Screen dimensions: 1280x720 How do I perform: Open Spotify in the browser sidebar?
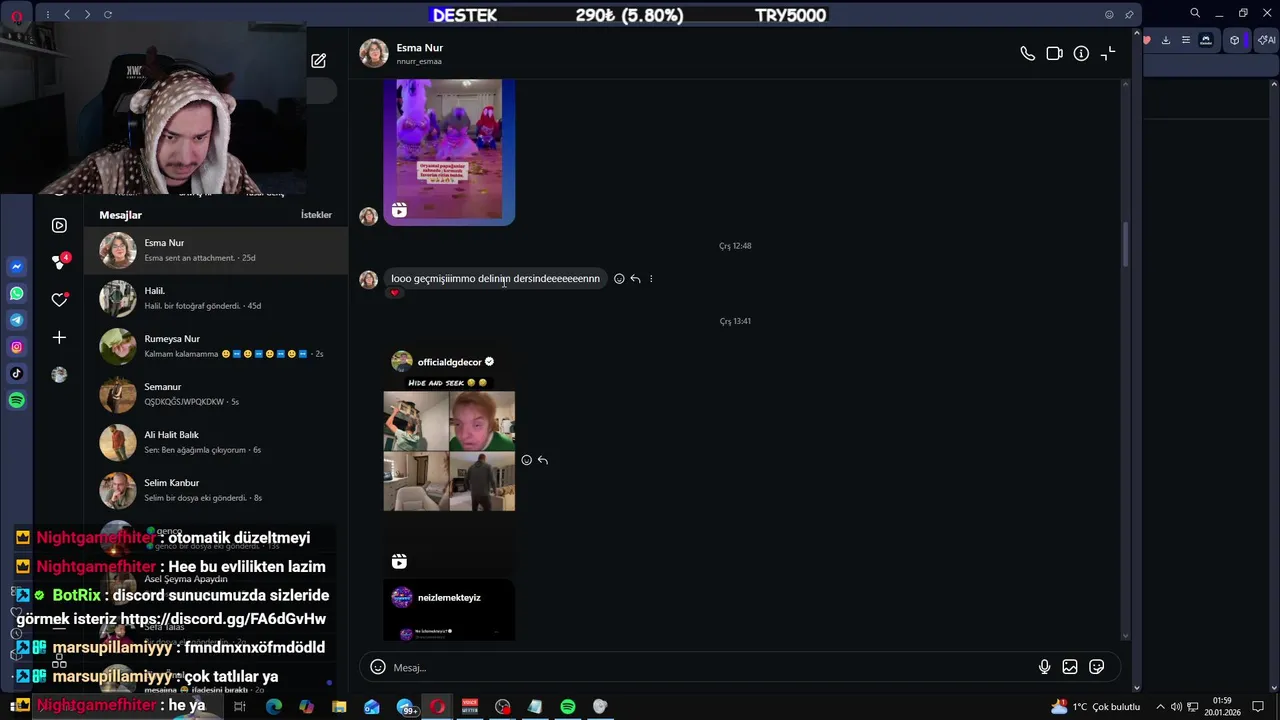coord(16,400)
